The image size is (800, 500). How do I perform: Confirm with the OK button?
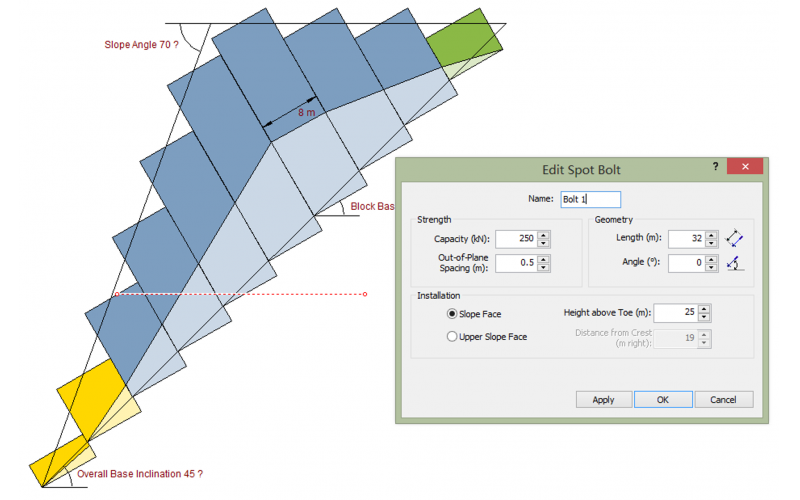661,399
